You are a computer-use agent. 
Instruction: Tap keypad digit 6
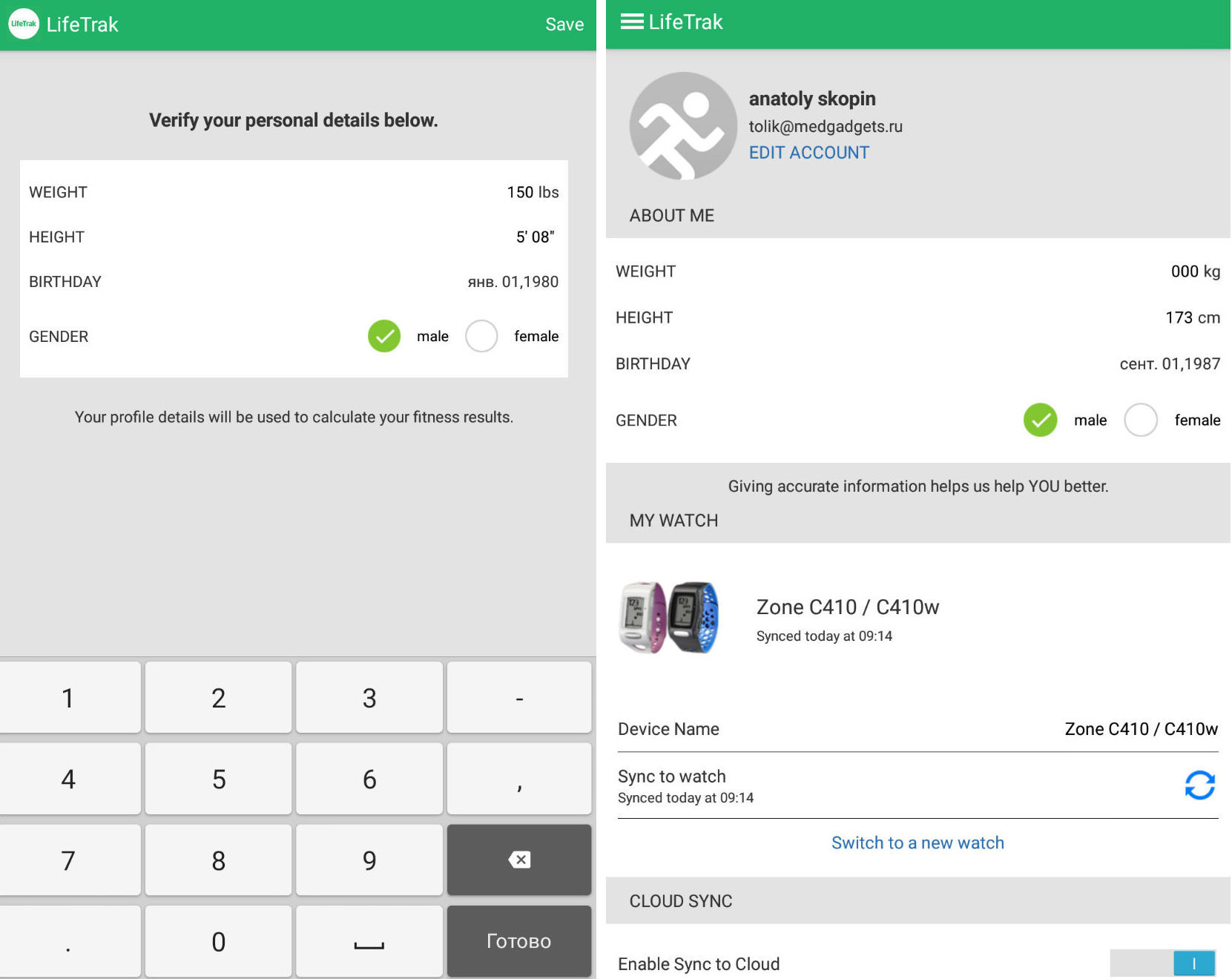369,779
